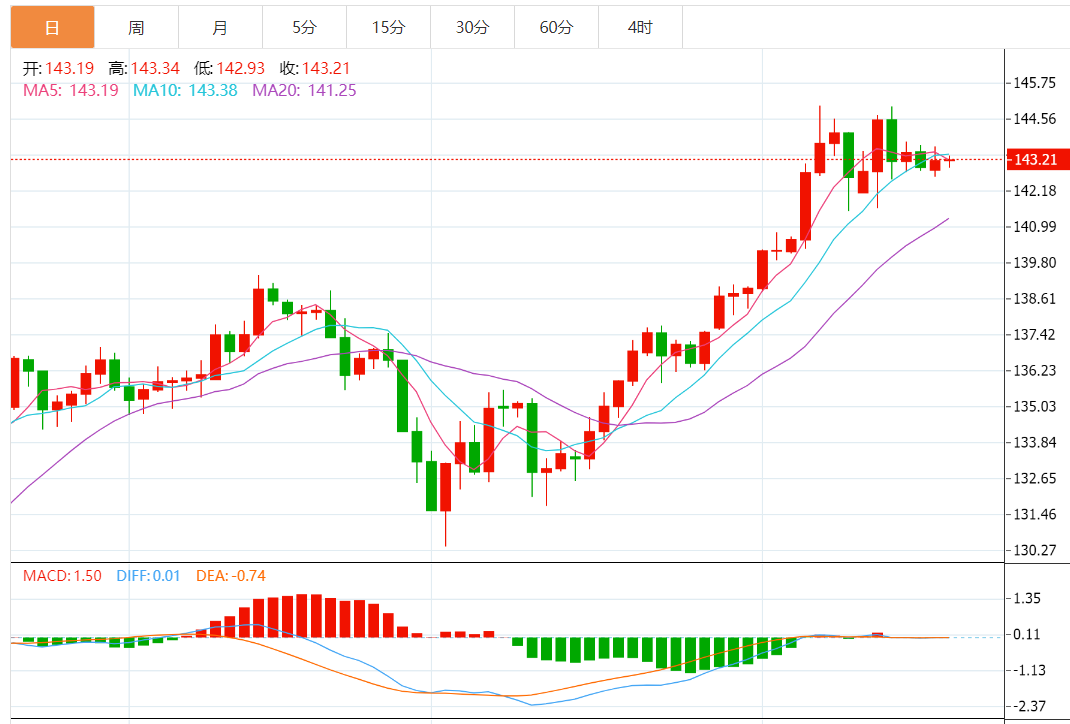The width and height of the screenshot is (1070, 724).
Task: Click the 140.99 price axis label
Action: click(1035, 227)
